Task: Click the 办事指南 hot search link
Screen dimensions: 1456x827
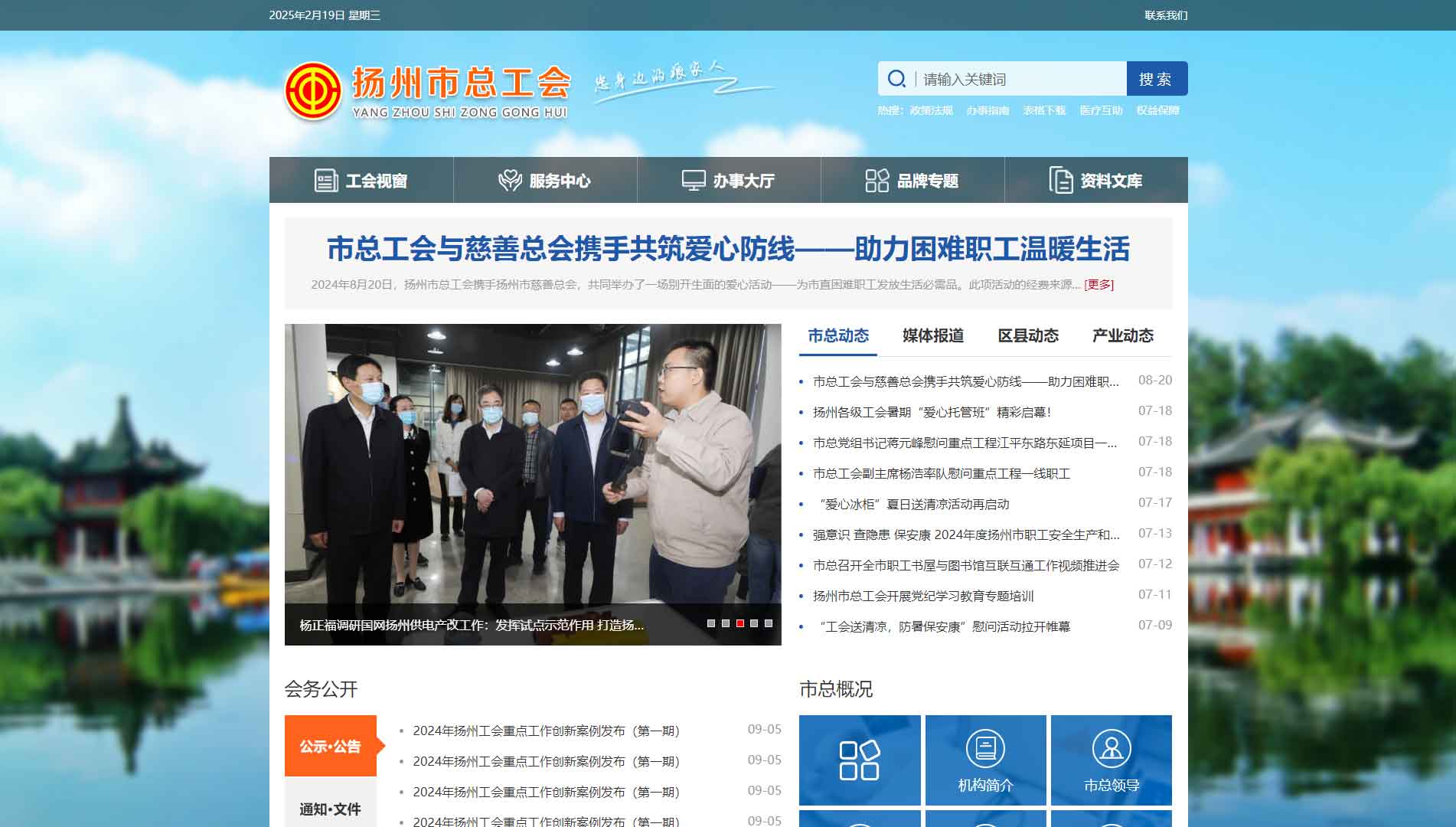Action: [988, 110]
